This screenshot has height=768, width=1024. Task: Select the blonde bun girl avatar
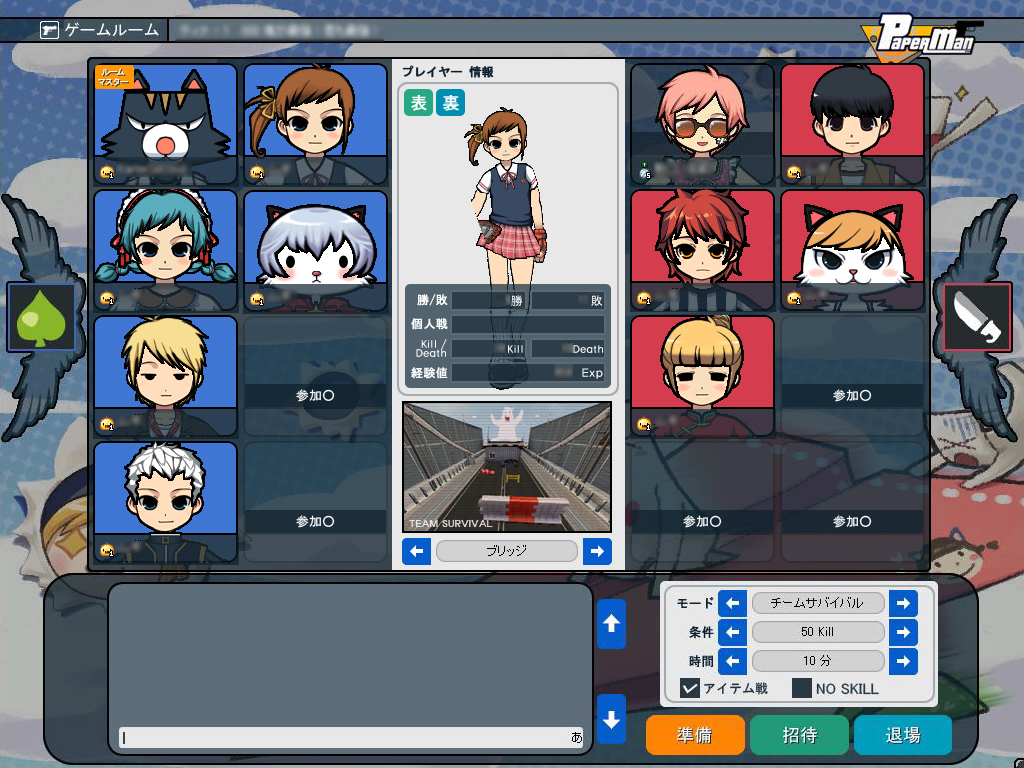pyautogui.click(x=702, y=376)
